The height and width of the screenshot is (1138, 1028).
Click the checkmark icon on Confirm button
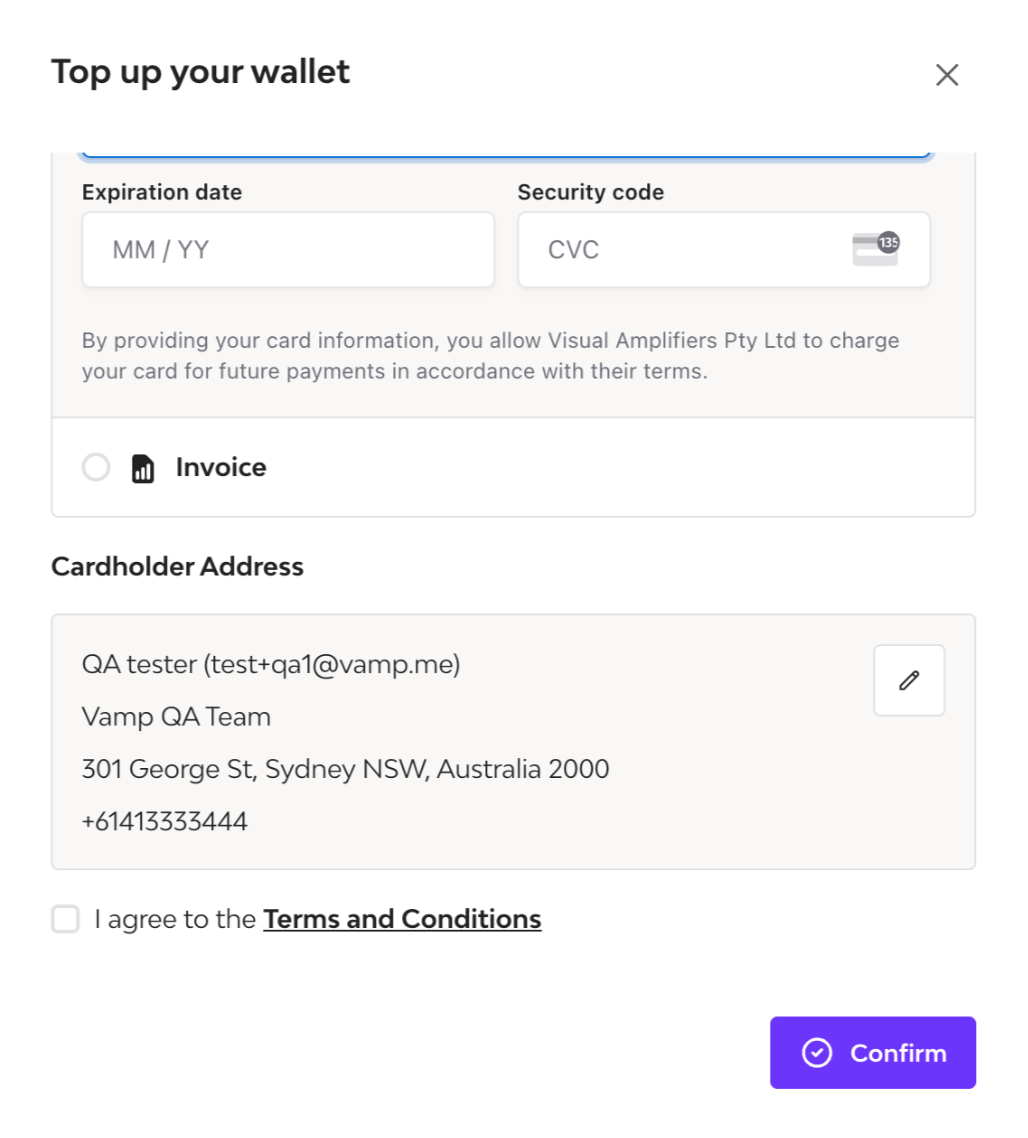(817, 1053)
